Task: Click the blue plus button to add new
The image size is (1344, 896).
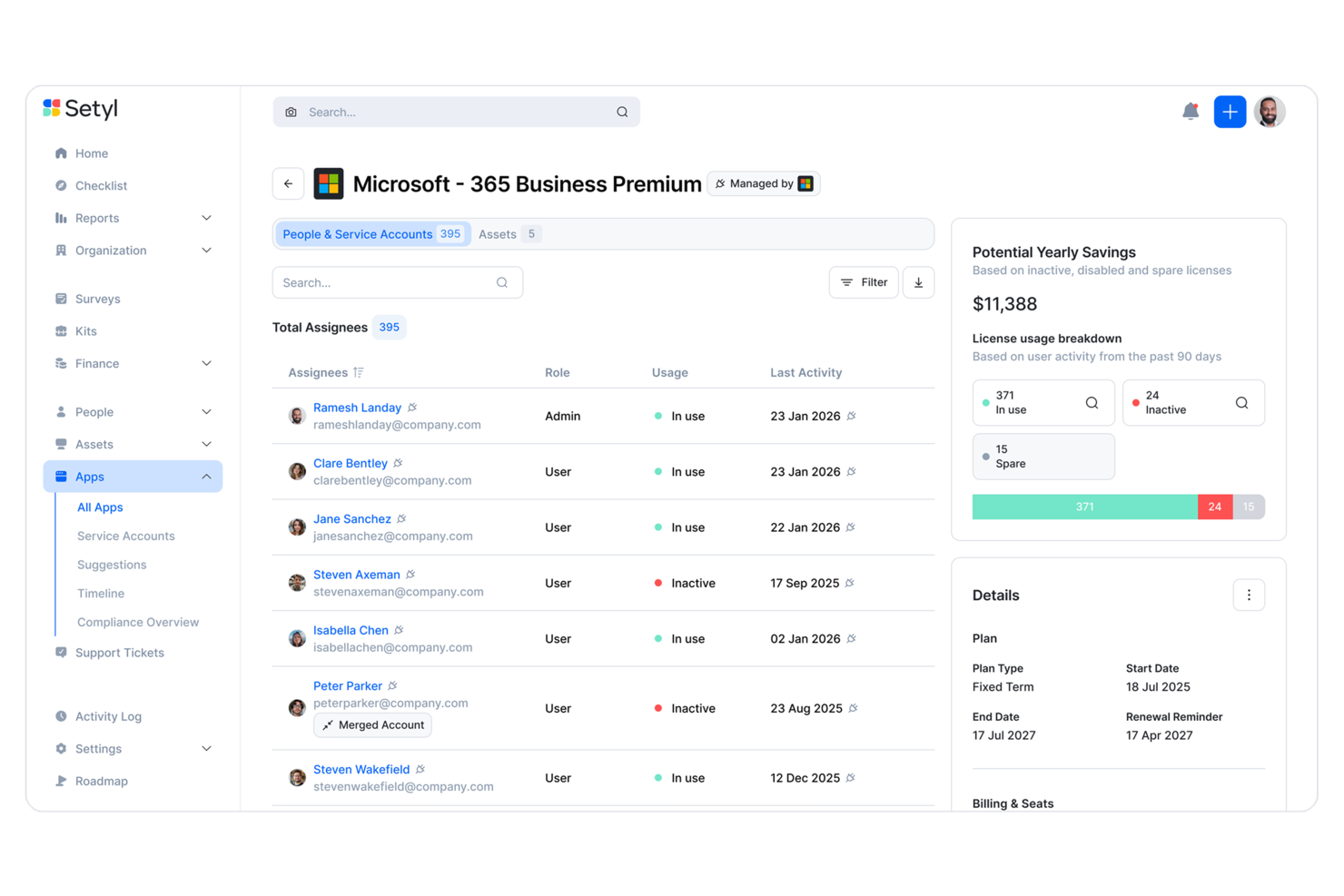Action: 1230,112
